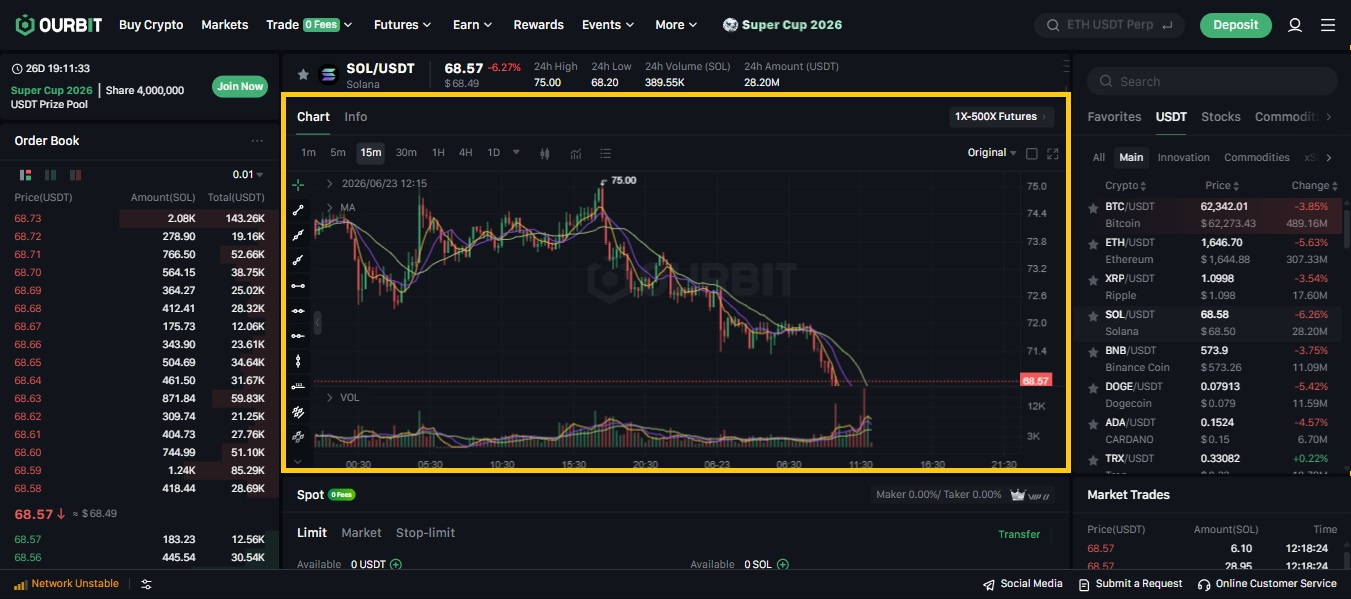This screenshot has width=1351, height=599.
Task: Expand more drawing tools at toolbar bottom
Action: pyautogui.click(x=298, y=461)
